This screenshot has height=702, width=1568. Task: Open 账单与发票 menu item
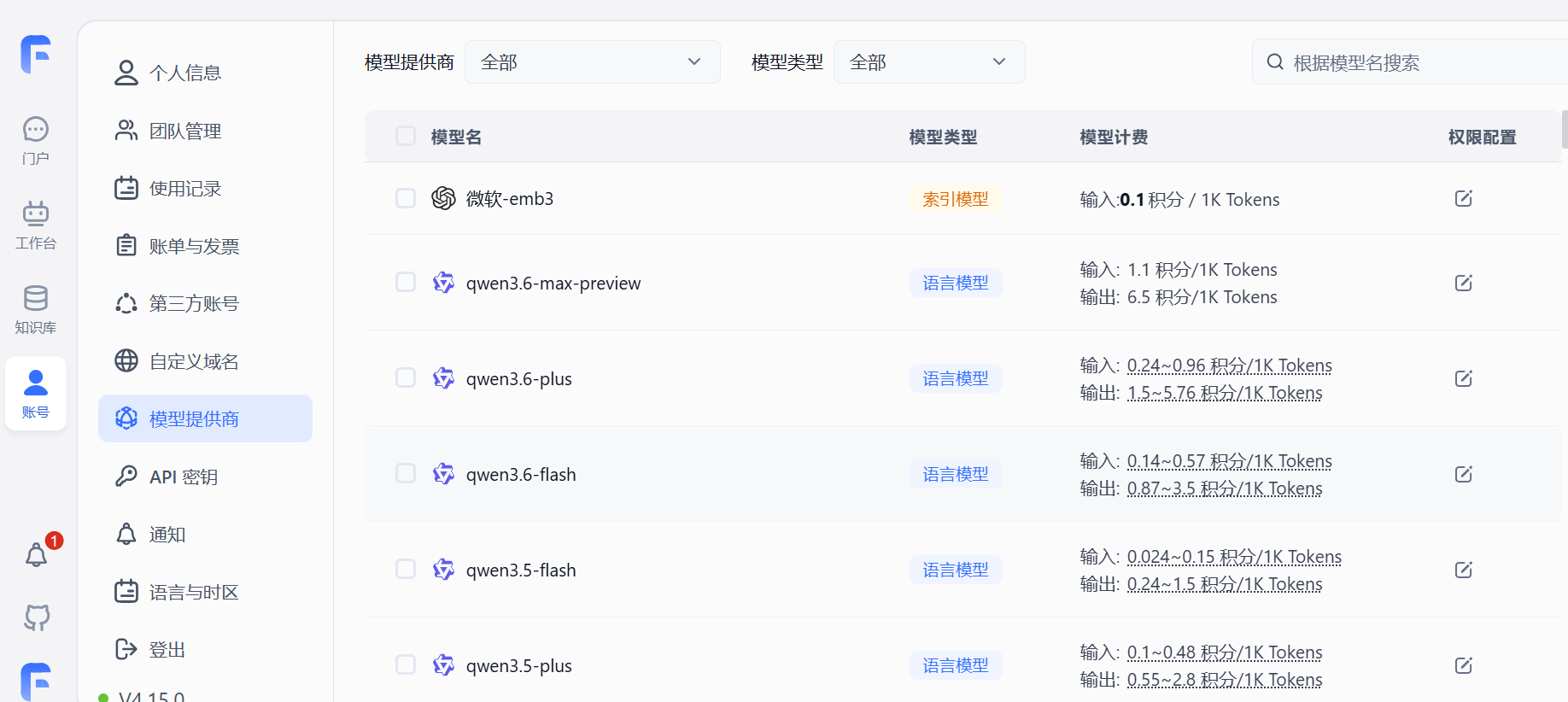[x=205, y=246]
